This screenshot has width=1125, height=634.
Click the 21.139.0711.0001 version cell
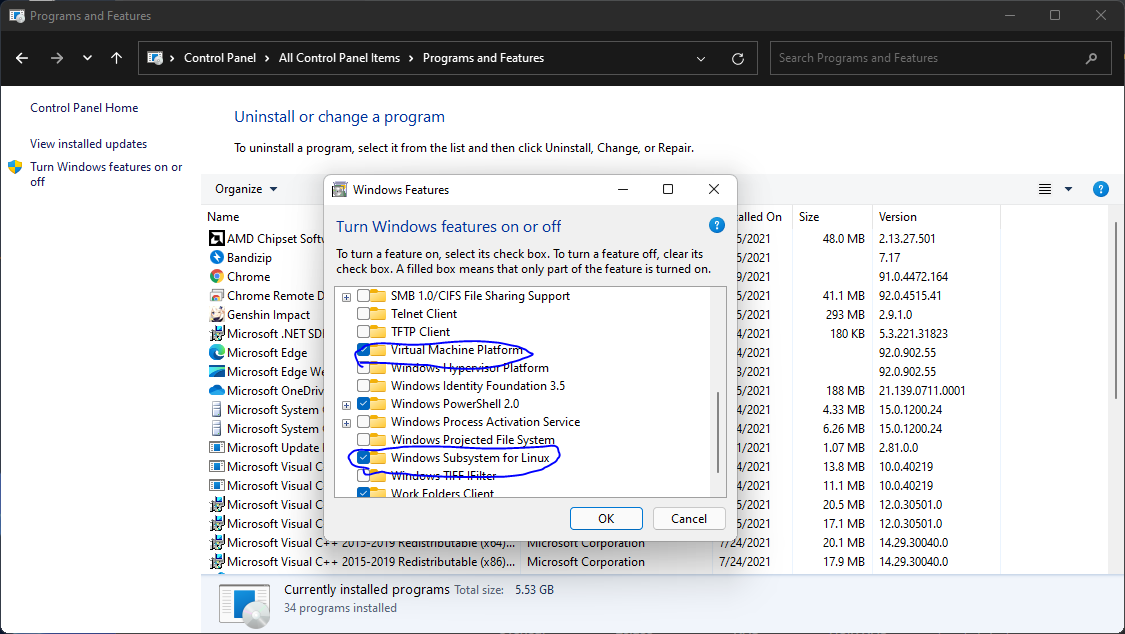click(x=922, y=391)
